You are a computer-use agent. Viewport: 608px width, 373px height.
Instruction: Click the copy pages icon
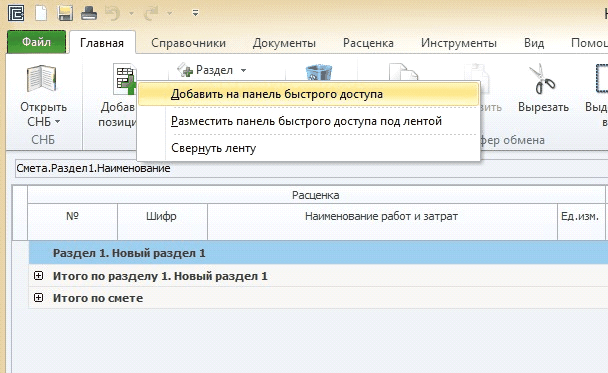point(403,73)
